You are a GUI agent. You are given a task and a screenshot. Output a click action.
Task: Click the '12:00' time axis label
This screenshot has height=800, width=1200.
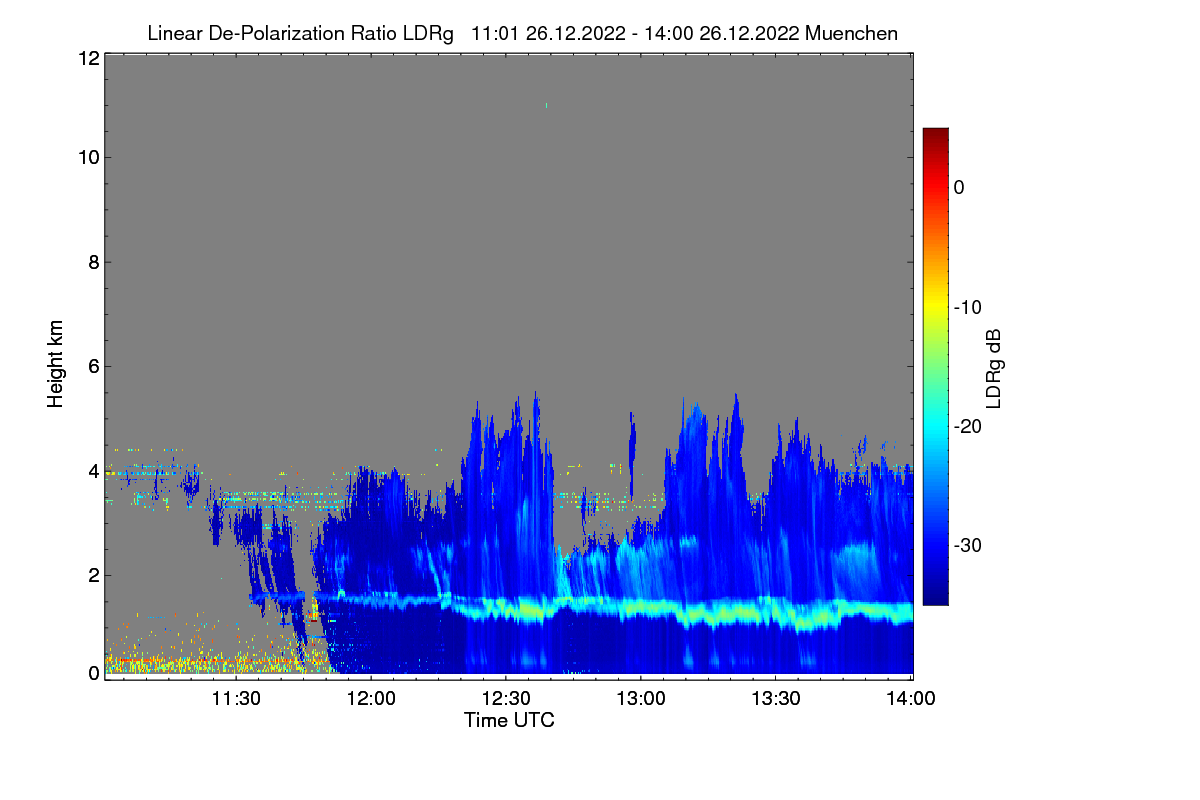click(372, 698)
